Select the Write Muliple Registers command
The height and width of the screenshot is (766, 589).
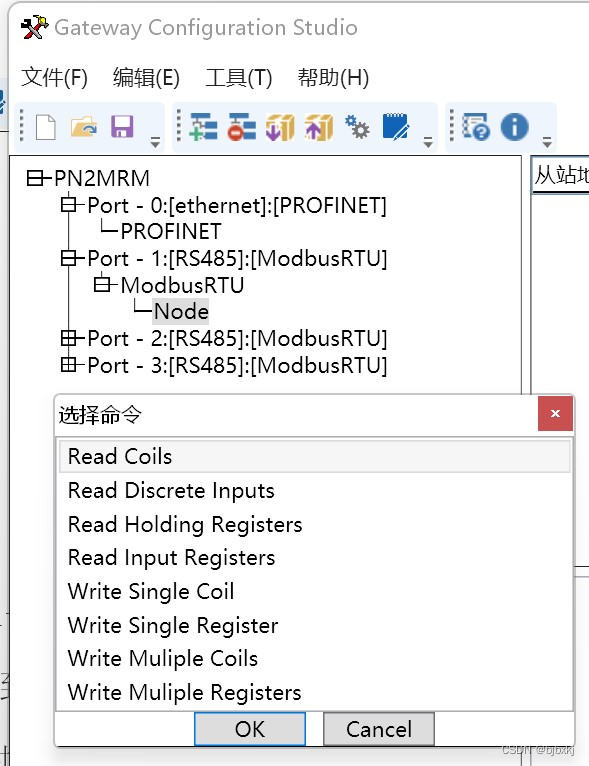(x=315, y=692)
